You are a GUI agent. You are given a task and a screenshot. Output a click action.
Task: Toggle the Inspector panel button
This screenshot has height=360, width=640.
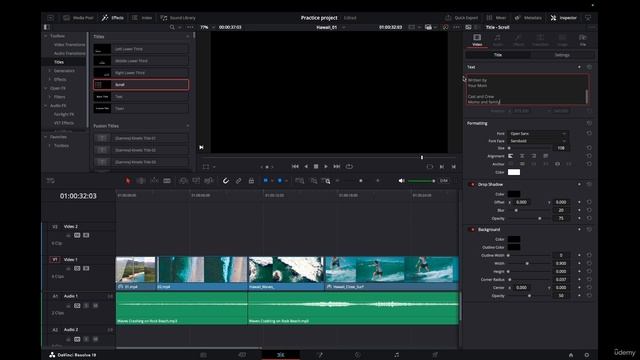click(564, 18)
